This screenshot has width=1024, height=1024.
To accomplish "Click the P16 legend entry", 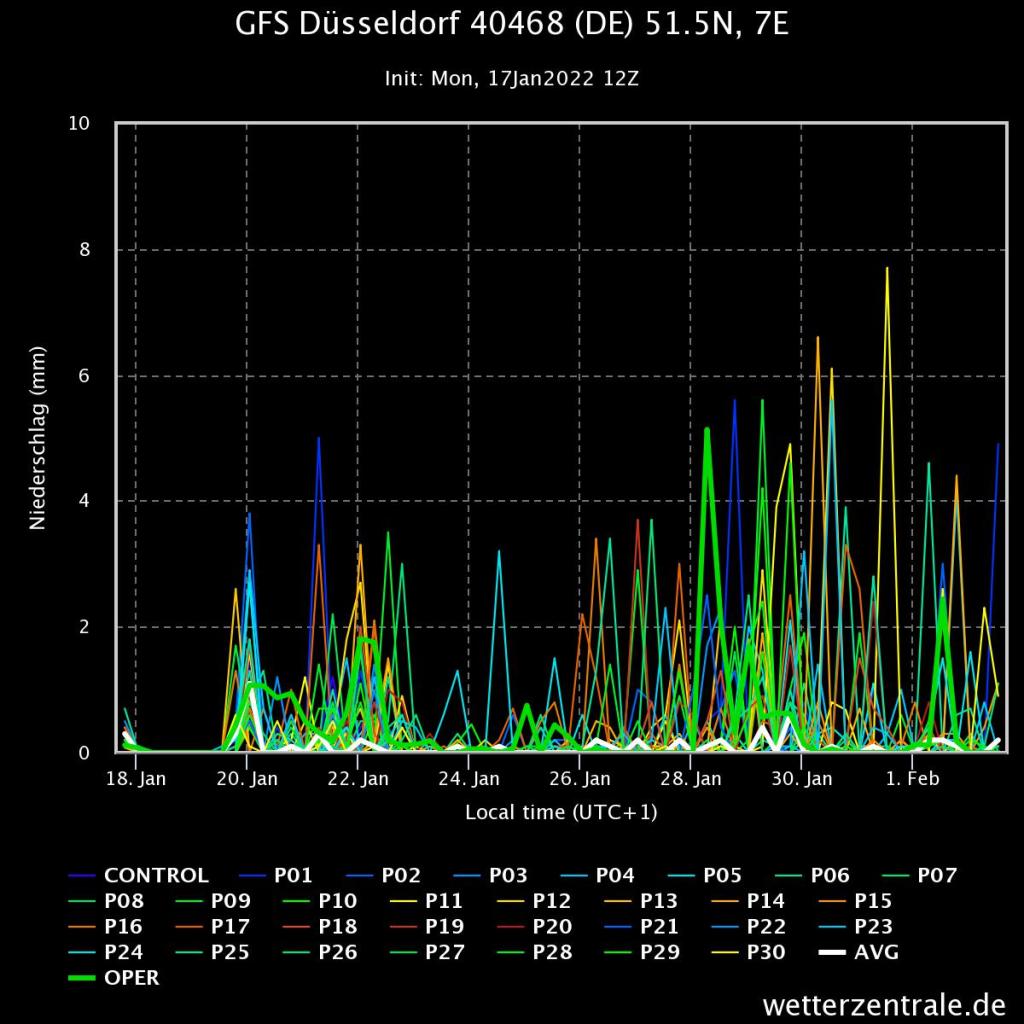I will pos(123,927).
